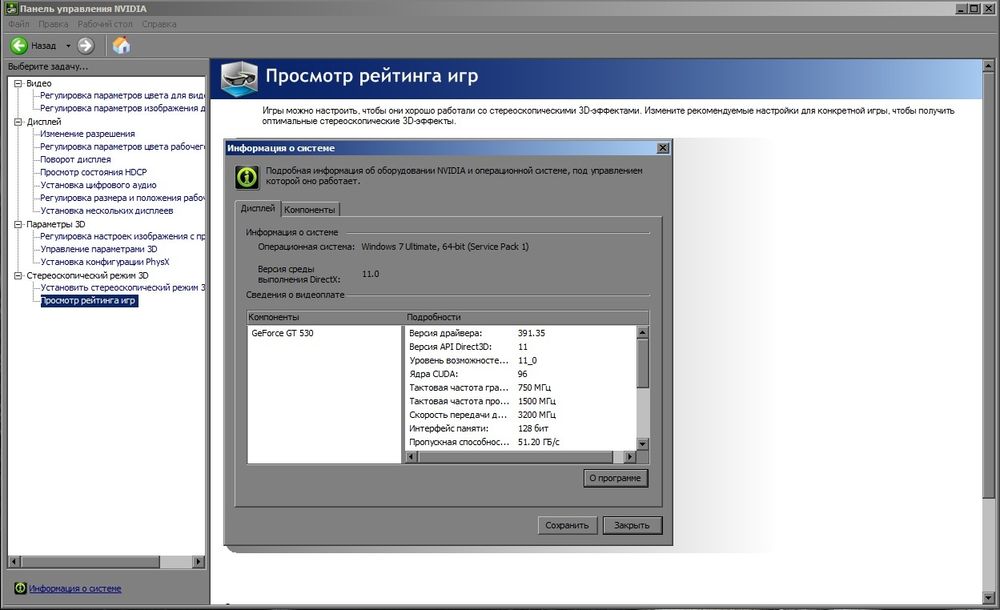Viewport: 1000px width, 610px height.
Task: Open the Рабочий стол menu
Action: coord(105,24)
